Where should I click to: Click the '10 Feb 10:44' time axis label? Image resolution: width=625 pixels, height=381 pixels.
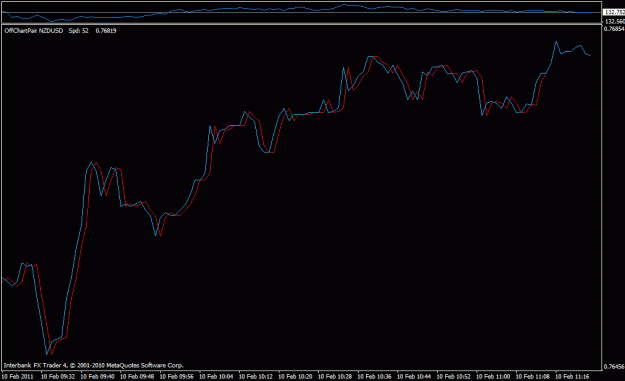(x=414, y=377)
